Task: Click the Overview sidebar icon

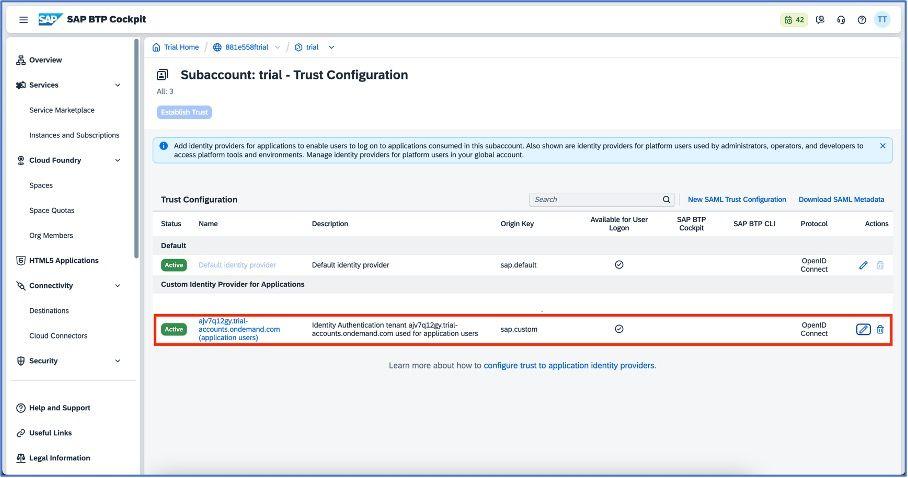Action: [x=21, y=60]
